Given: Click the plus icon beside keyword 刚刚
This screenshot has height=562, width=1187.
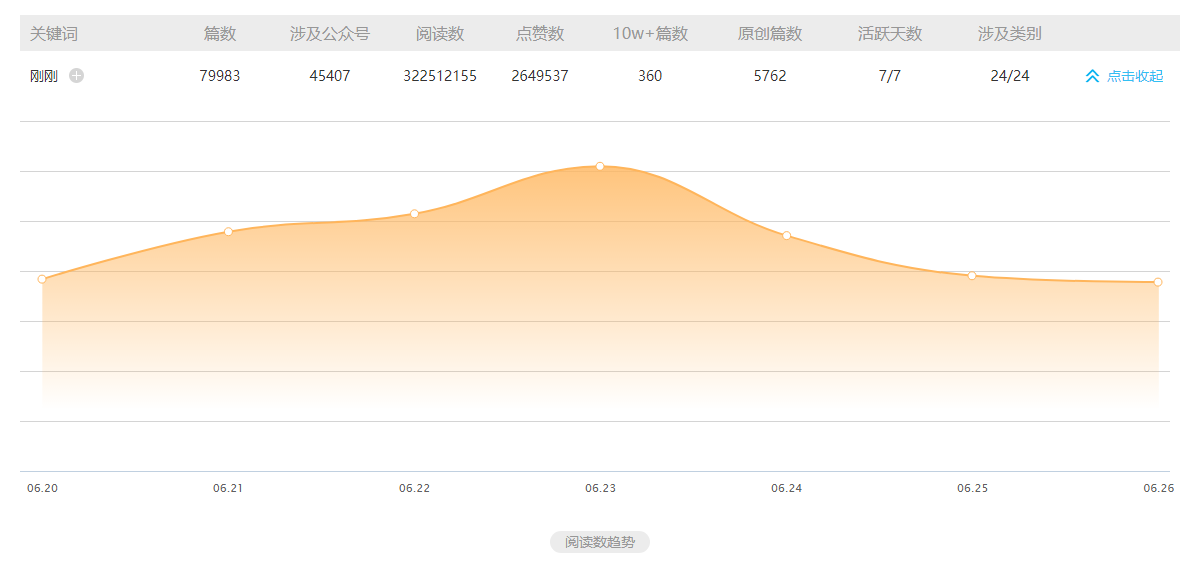Looking at the screenshot, I should (77, 76).
